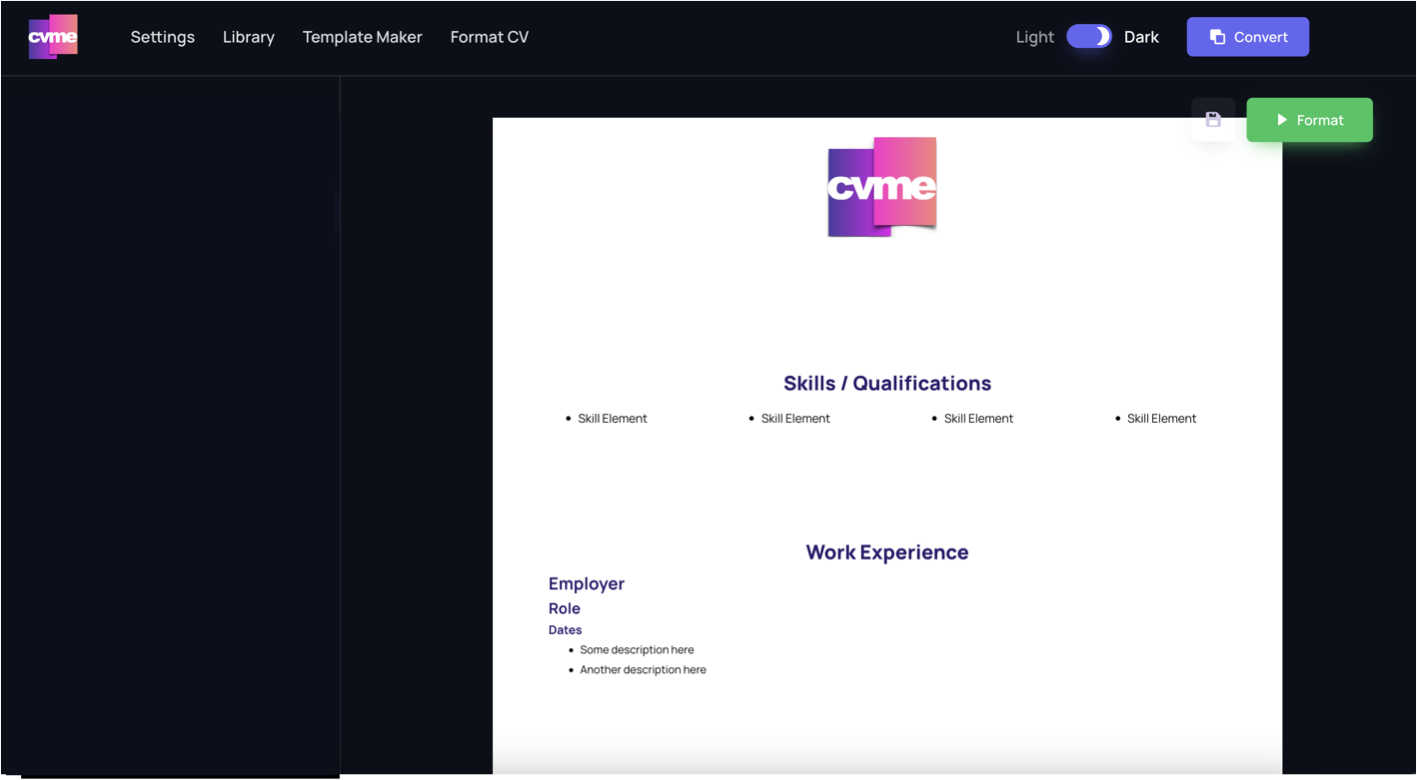Open the Settings menu item

[162, 36]
